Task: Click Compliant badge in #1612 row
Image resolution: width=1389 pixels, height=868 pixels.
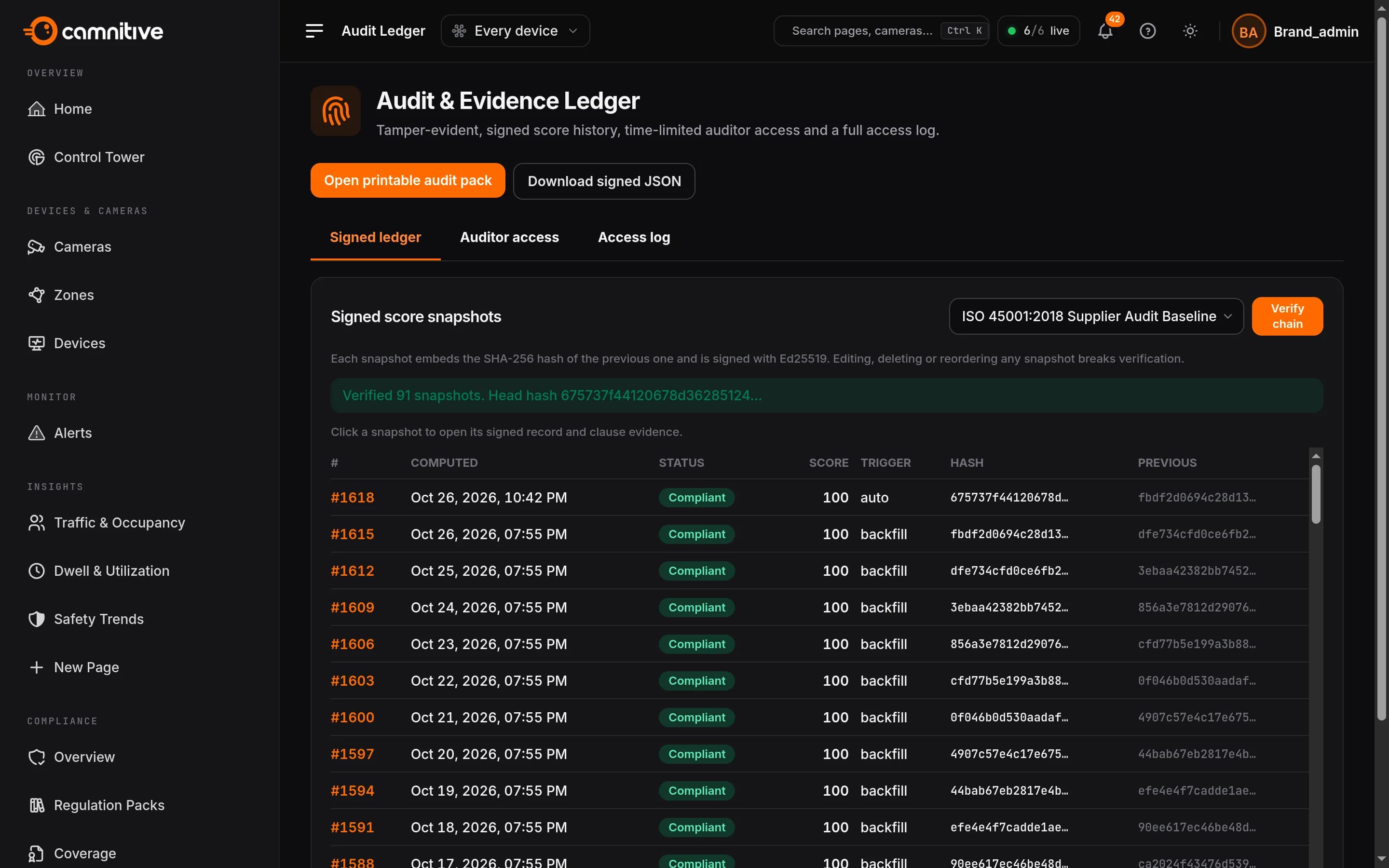Action: 696,571
